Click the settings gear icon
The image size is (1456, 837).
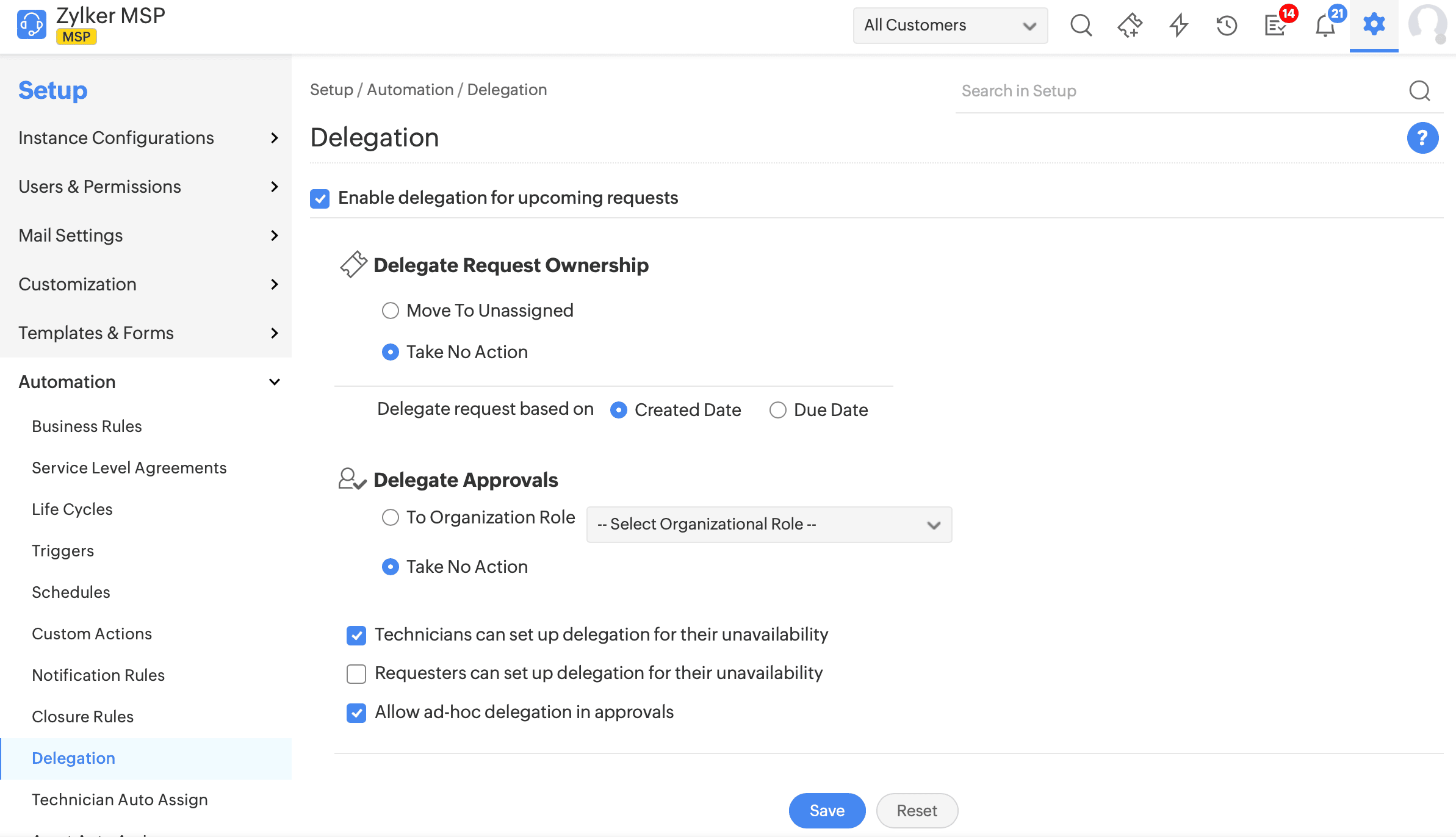coord(1374,25)
